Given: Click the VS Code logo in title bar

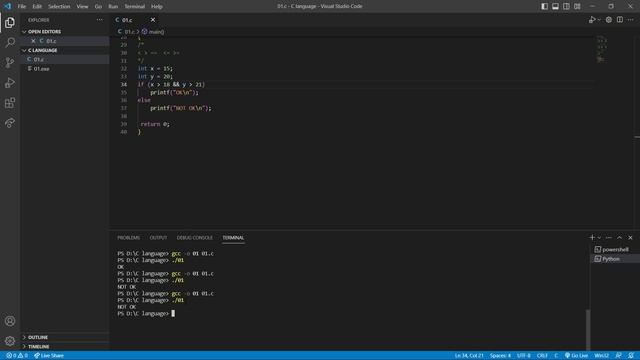Looking at the screenshot, I should coord(8,6).
